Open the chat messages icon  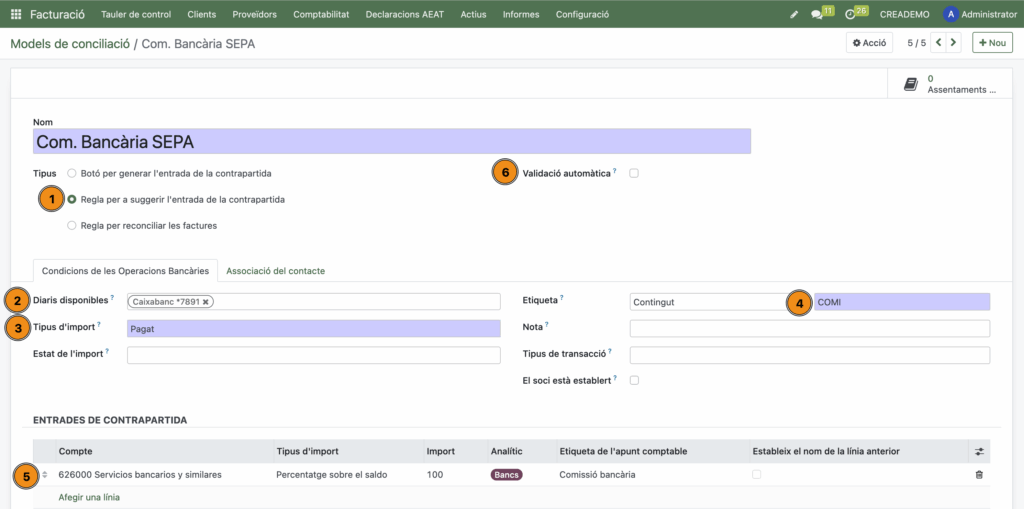[x=818, y=14]
